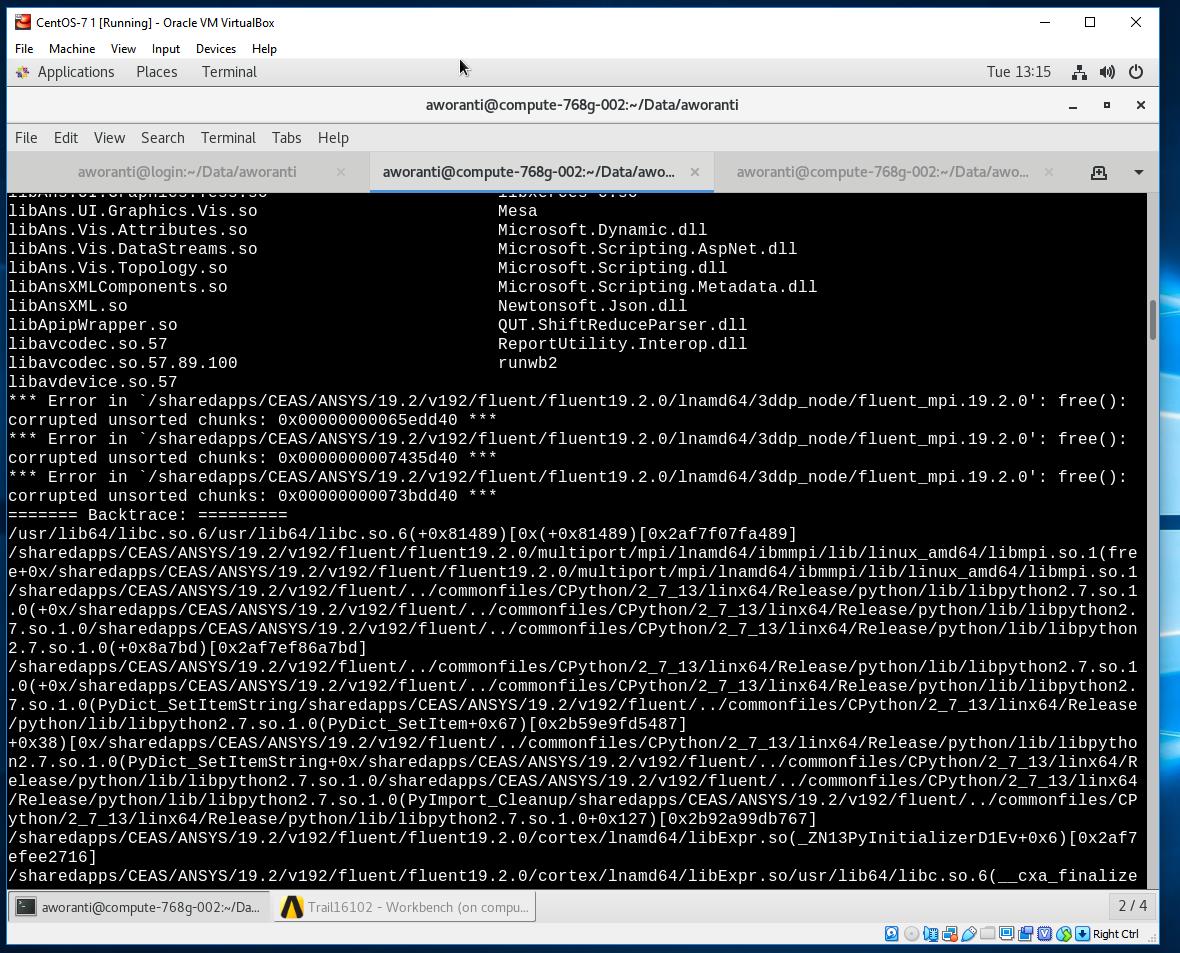Open the VirtualBox Devices menu
This screenshot has height=953, width=1180.
click(x=216, y=49)
